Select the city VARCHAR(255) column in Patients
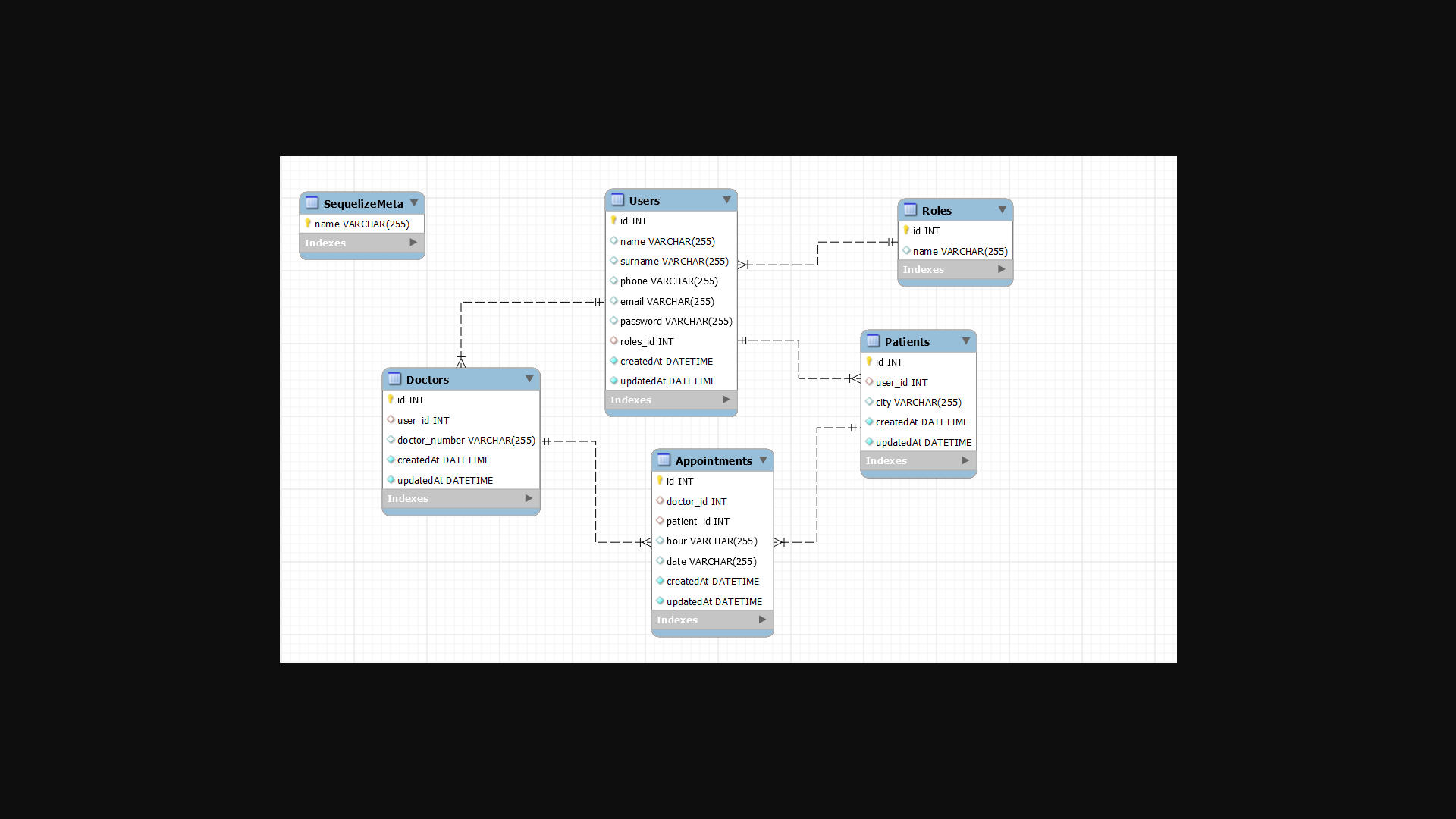1456x819 pixels. coord(918,402)
